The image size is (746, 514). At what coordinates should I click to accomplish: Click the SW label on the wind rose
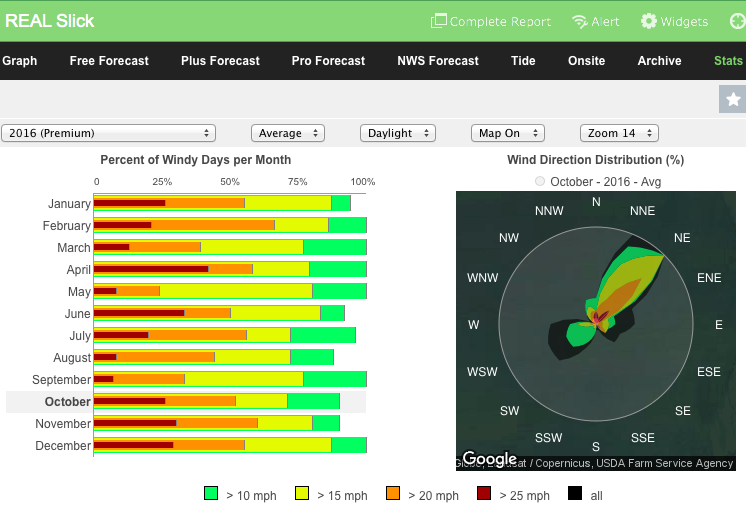click(x=509, y=411)
